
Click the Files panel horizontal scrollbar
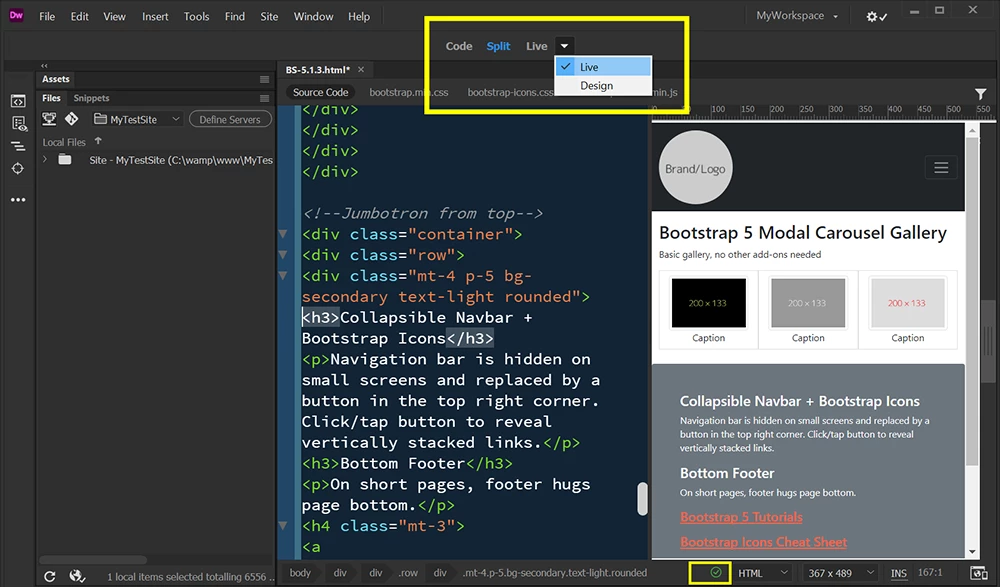(x=93, y=560)
